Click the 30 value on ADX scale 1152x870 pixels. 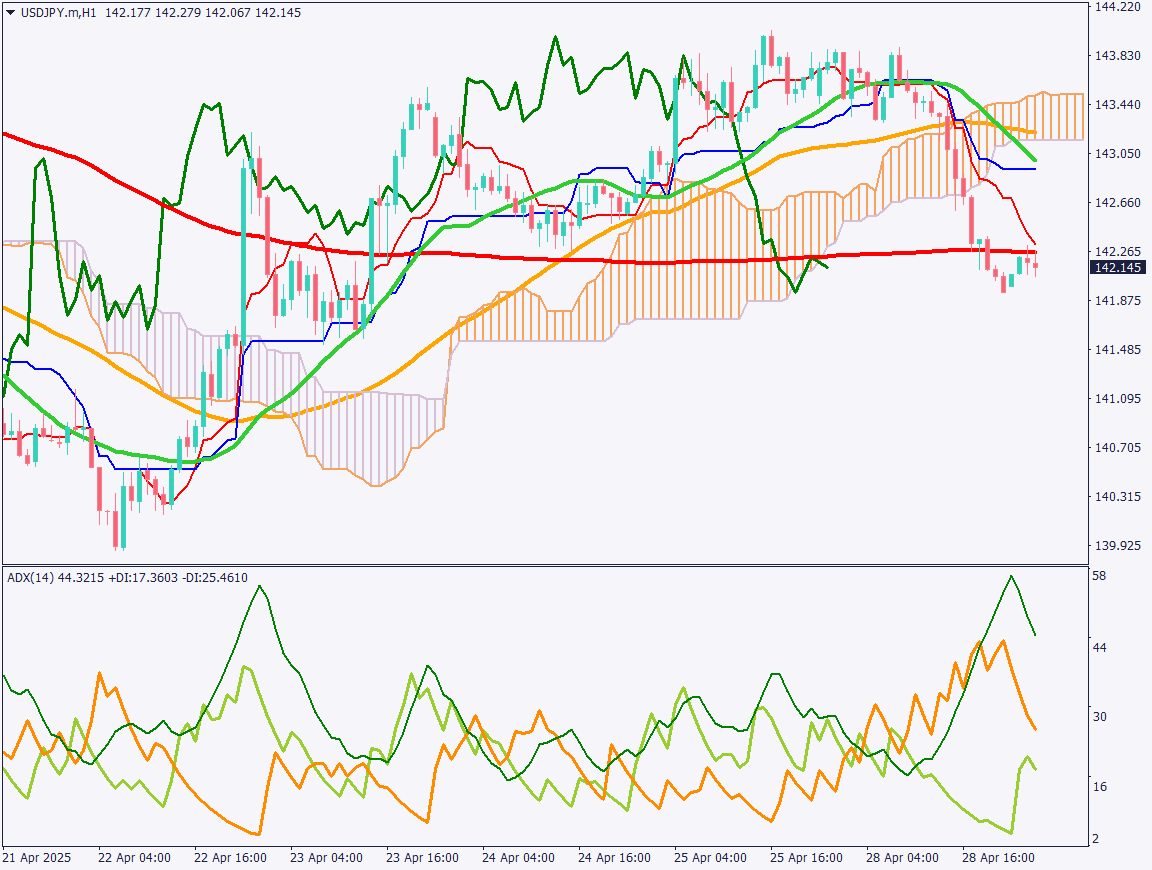click(1099, 717)
